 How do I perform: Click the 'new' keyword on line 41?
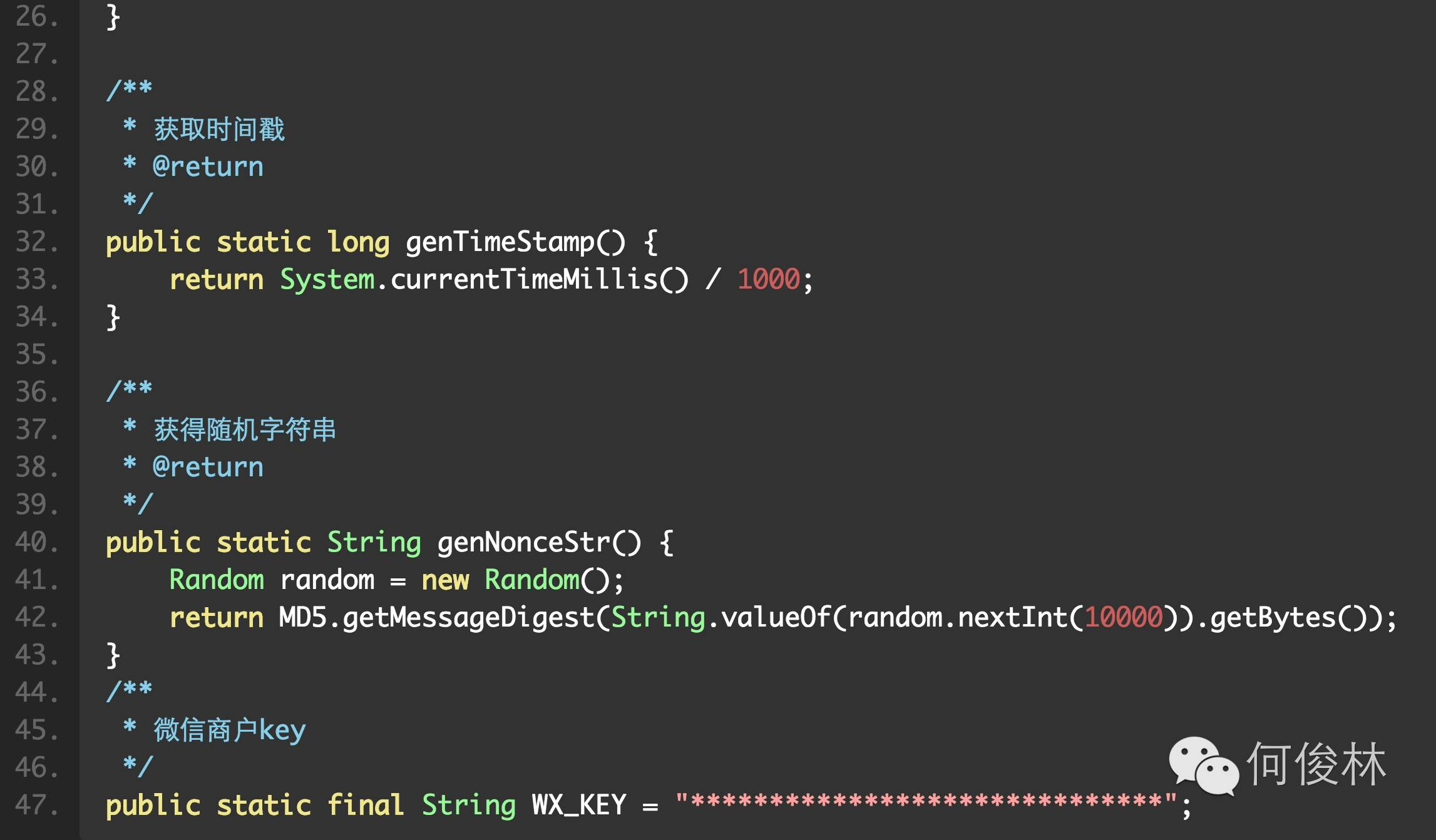tap(445, 581)
